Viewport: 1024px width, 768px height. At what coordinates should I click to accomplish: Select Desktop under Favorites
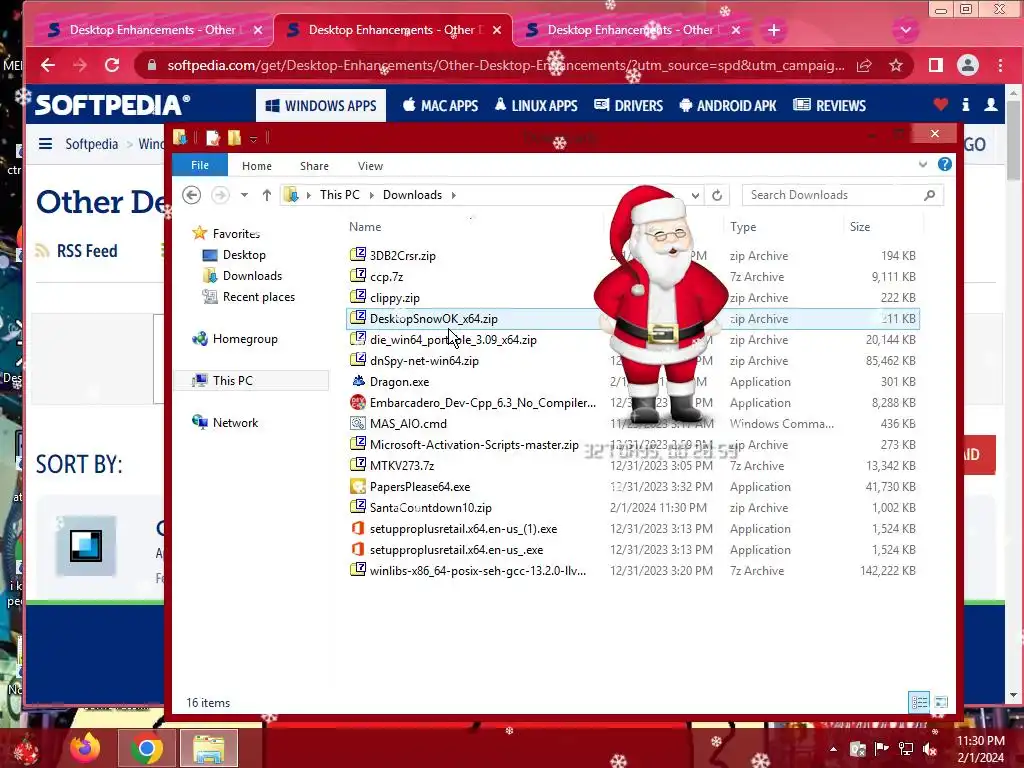coord(244,255)
